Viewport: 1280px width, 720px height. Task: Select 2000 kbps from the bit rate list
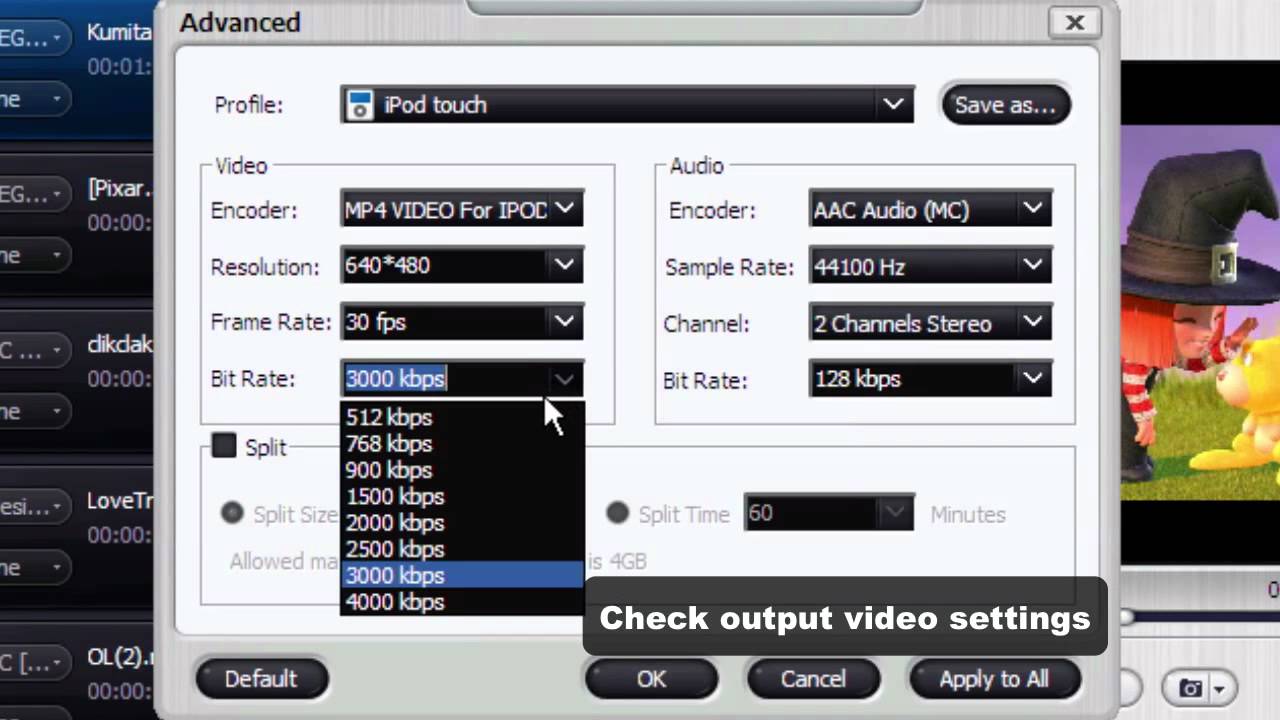(x=462, y=522)
